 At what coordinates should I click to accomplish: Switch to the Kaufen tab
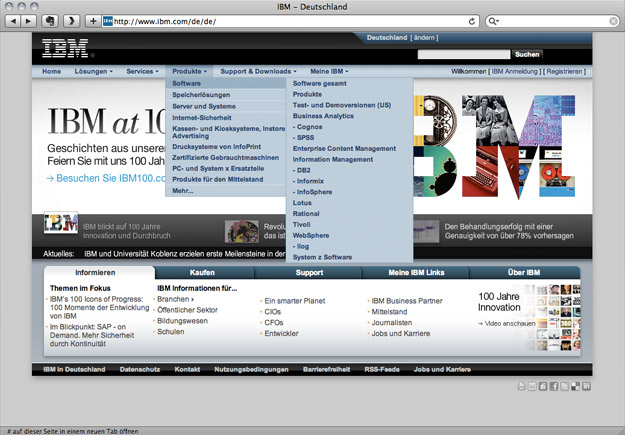pyautogui.click(x=202, y=273)
